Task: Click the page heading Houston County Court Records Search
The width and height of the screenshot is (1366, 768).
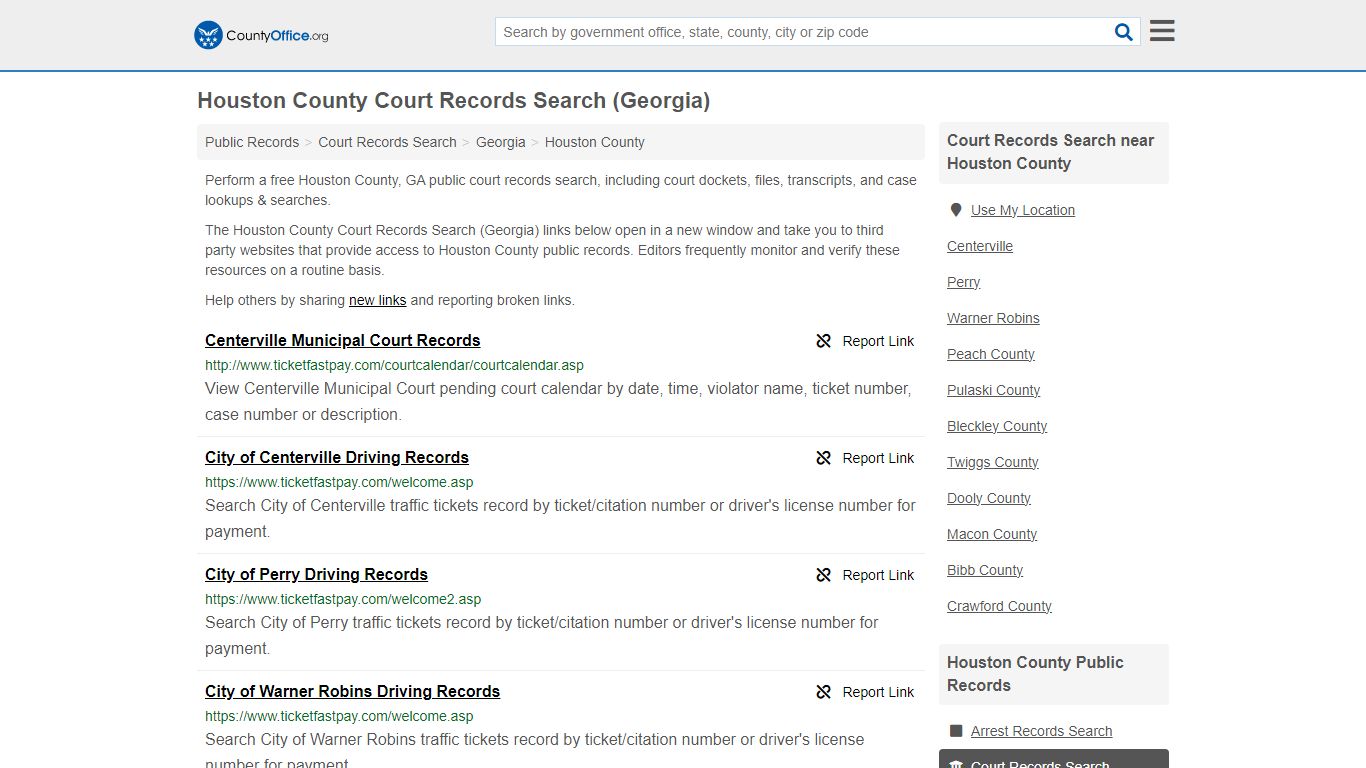Action: (x=454, y=101)
